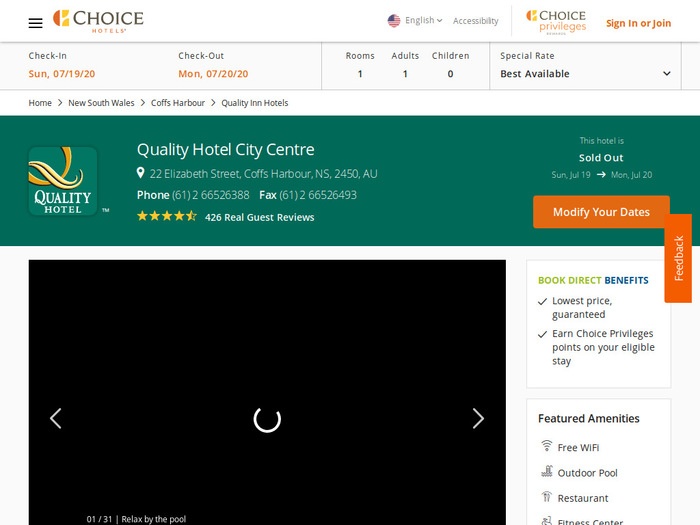Click the Choice Hotels logo
The image size is (700, 525).
coord(98,21)
